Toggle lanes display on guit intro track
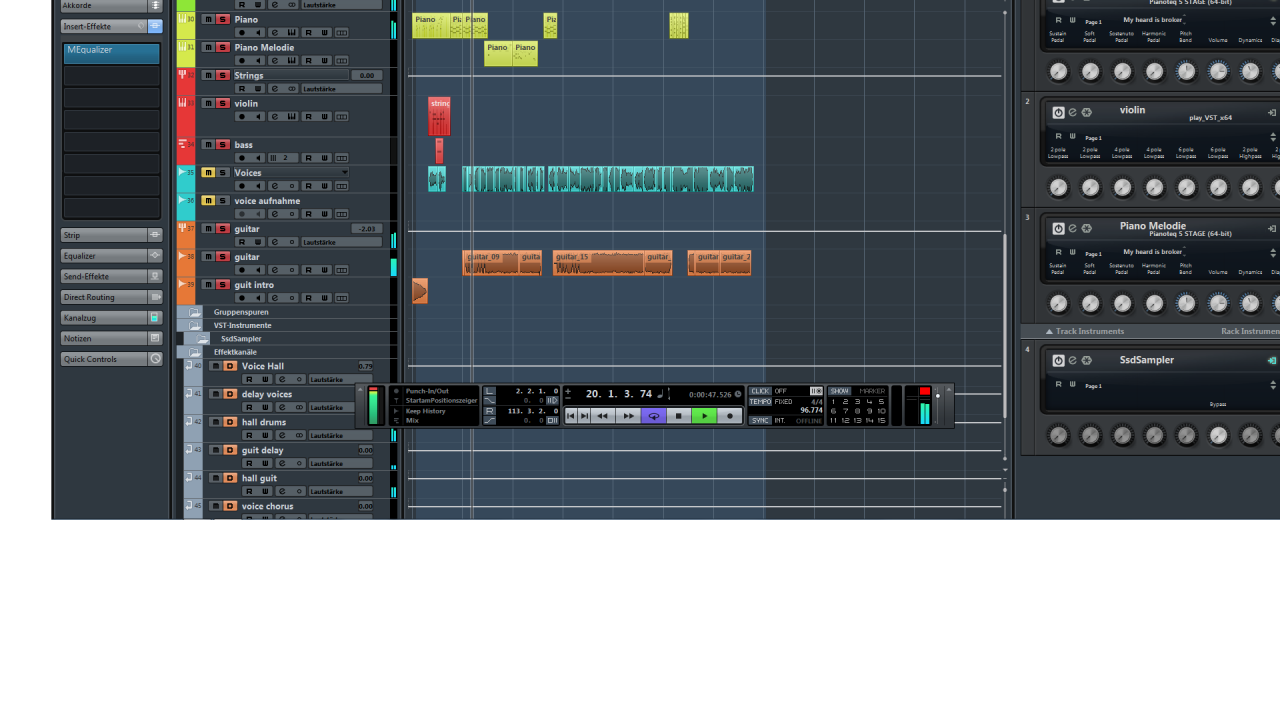This screenshot has height=720, width=1280. click(x=342, y=298)
